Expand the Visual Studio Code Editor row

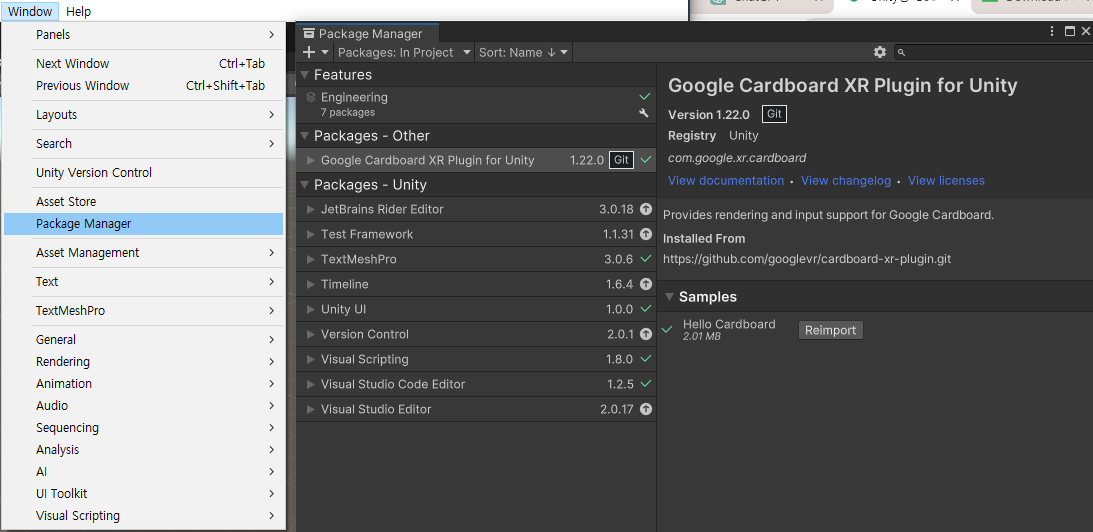[311, 384]
